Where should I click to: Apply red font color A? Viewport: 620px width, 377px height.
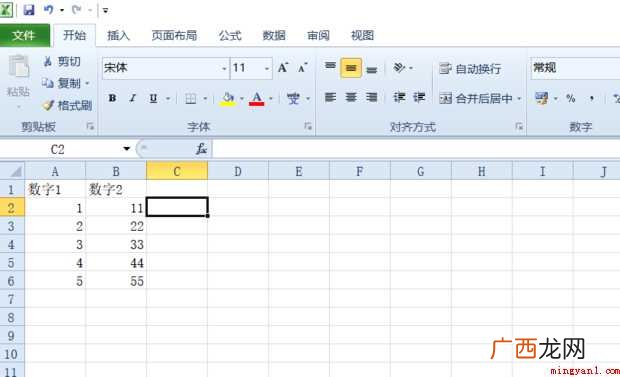pyautogui.click(x=257, y=98)
